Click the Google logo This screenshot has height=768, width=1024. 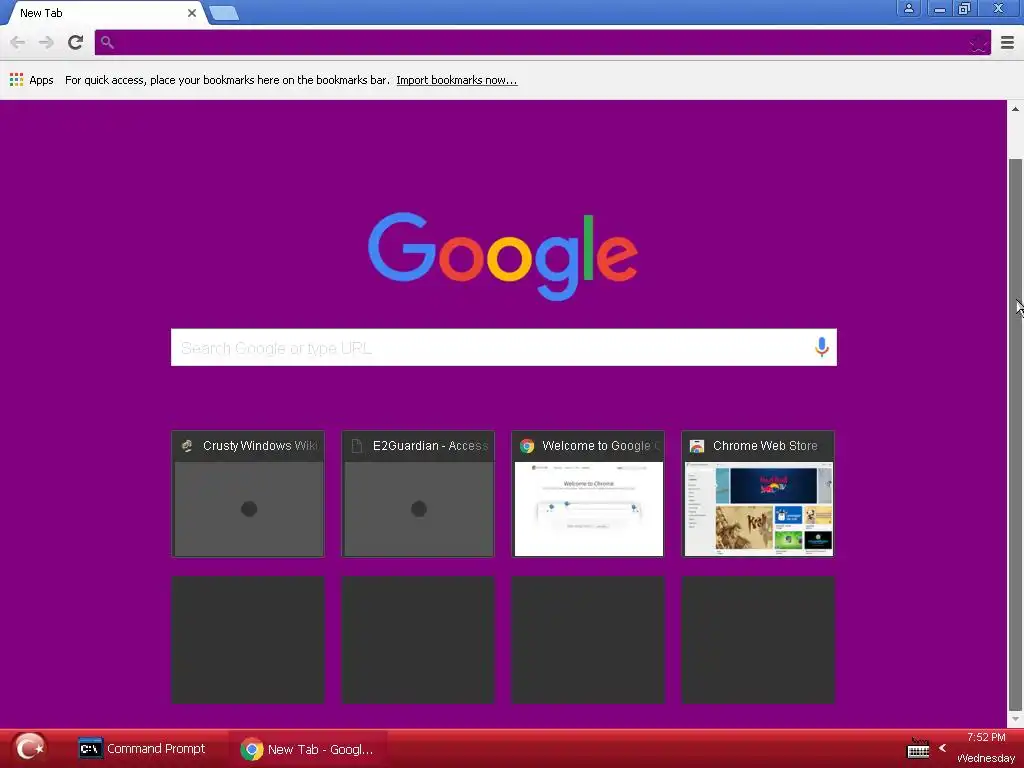pos(503,256)
